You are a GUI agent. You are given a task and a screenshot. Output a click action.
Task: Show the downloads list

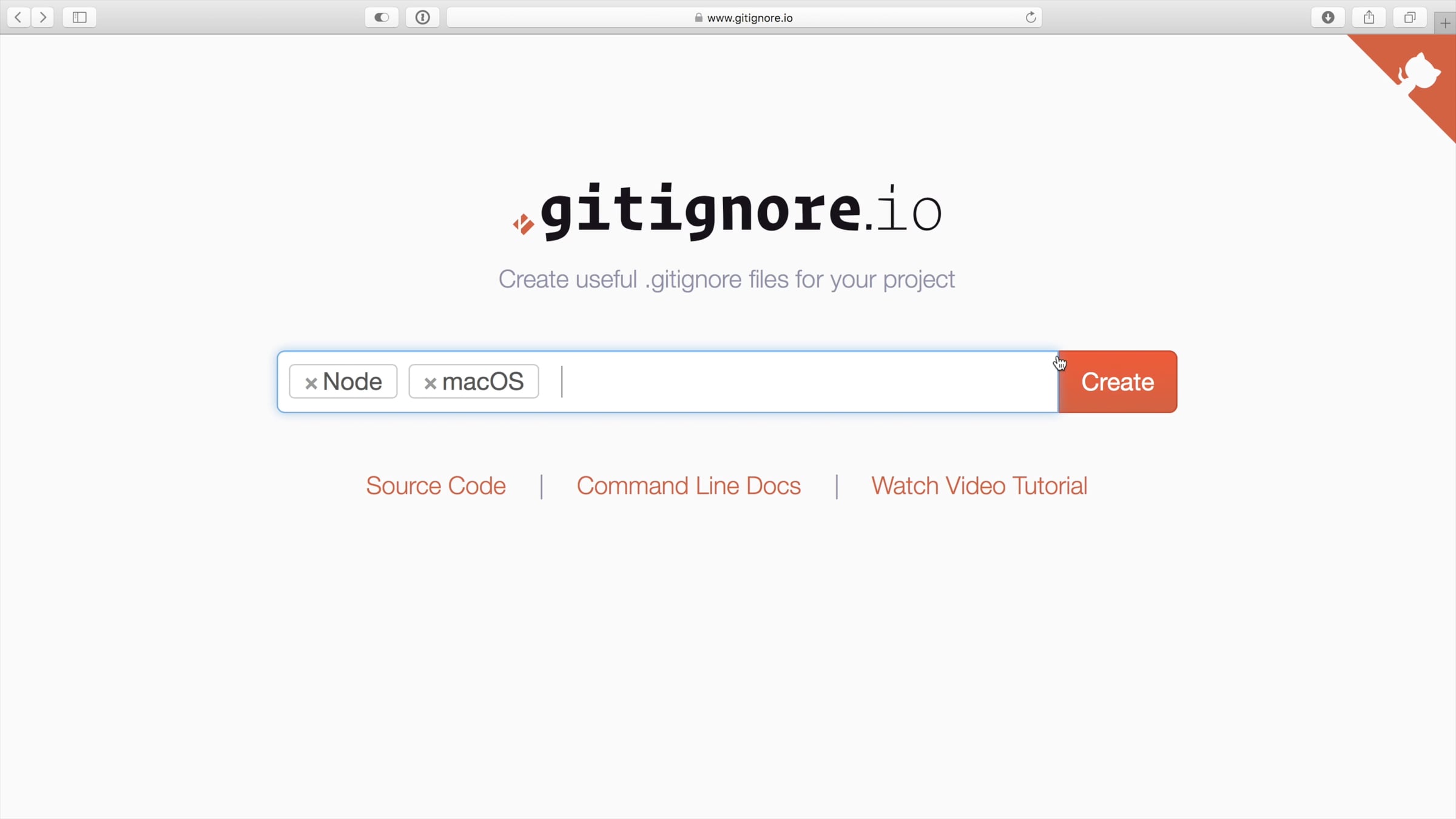(x=1328, y=17)
